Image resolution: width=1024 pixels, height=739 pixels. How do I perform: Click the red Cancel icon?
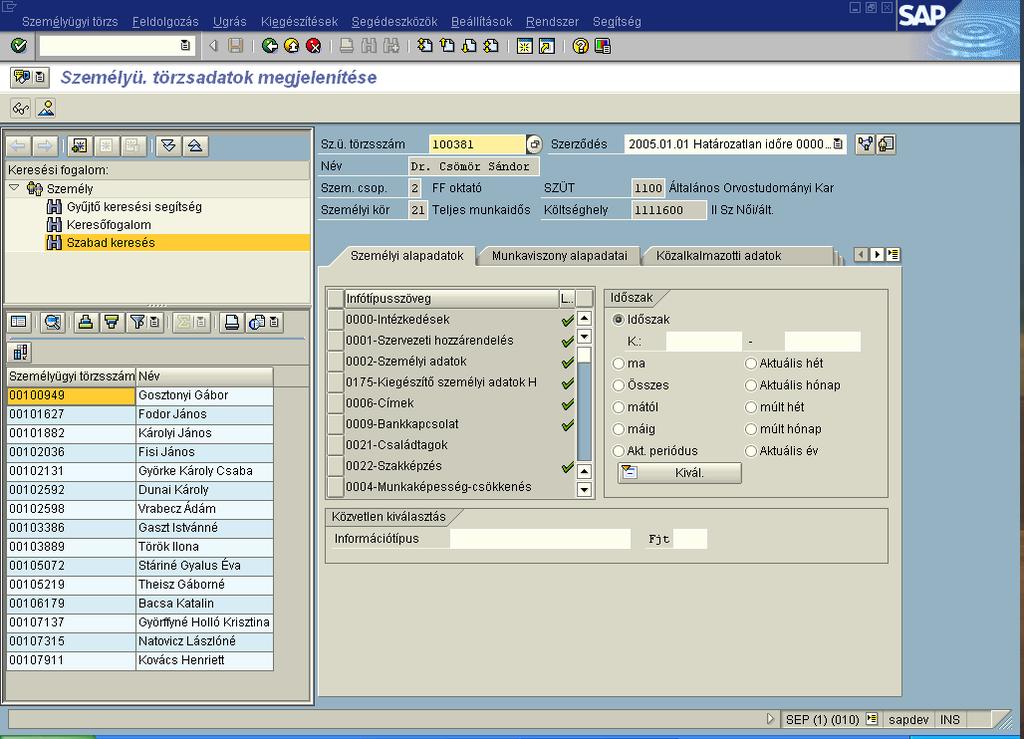(x=313, y=46)
